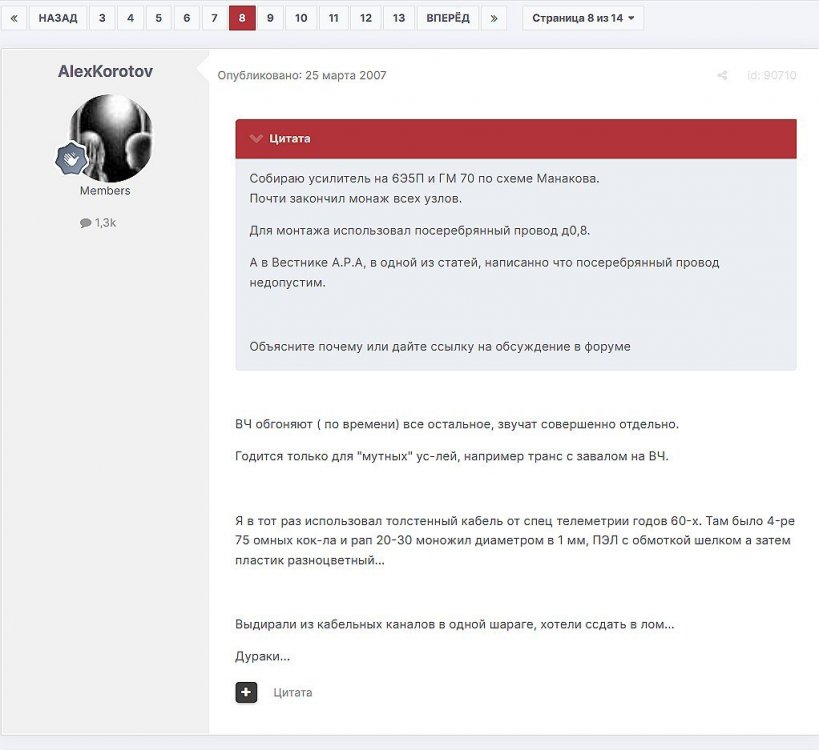Click the share icon on the post
Image resolution: width=819 pixels, height=750 pixels.
722,76
